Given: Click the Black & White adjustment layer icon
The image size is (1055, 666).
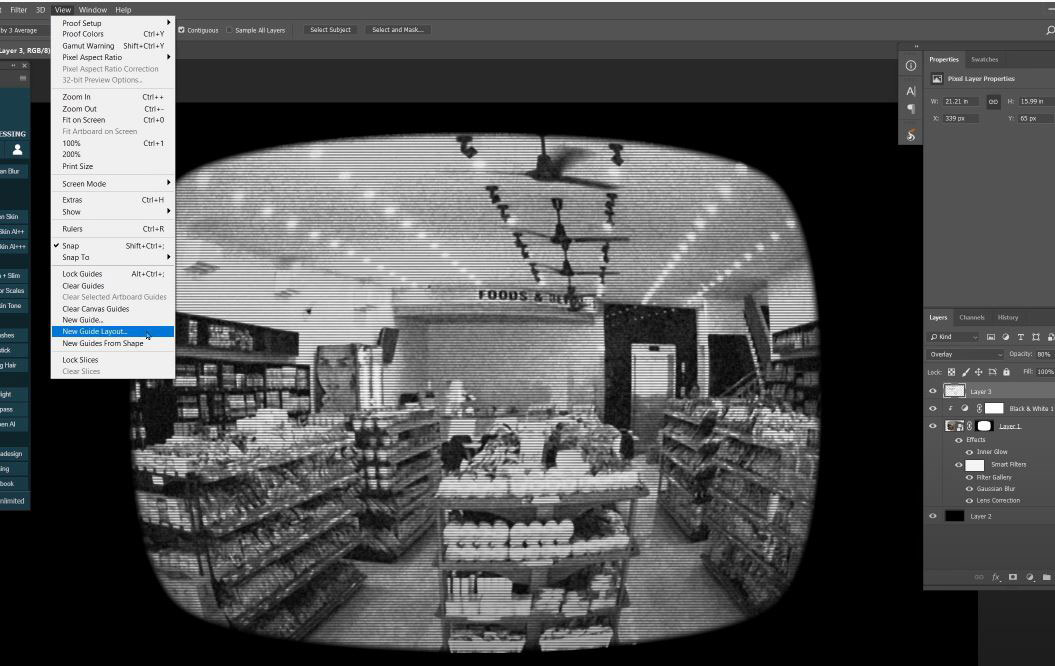Looking at the screenshot, I should (964, 408).
